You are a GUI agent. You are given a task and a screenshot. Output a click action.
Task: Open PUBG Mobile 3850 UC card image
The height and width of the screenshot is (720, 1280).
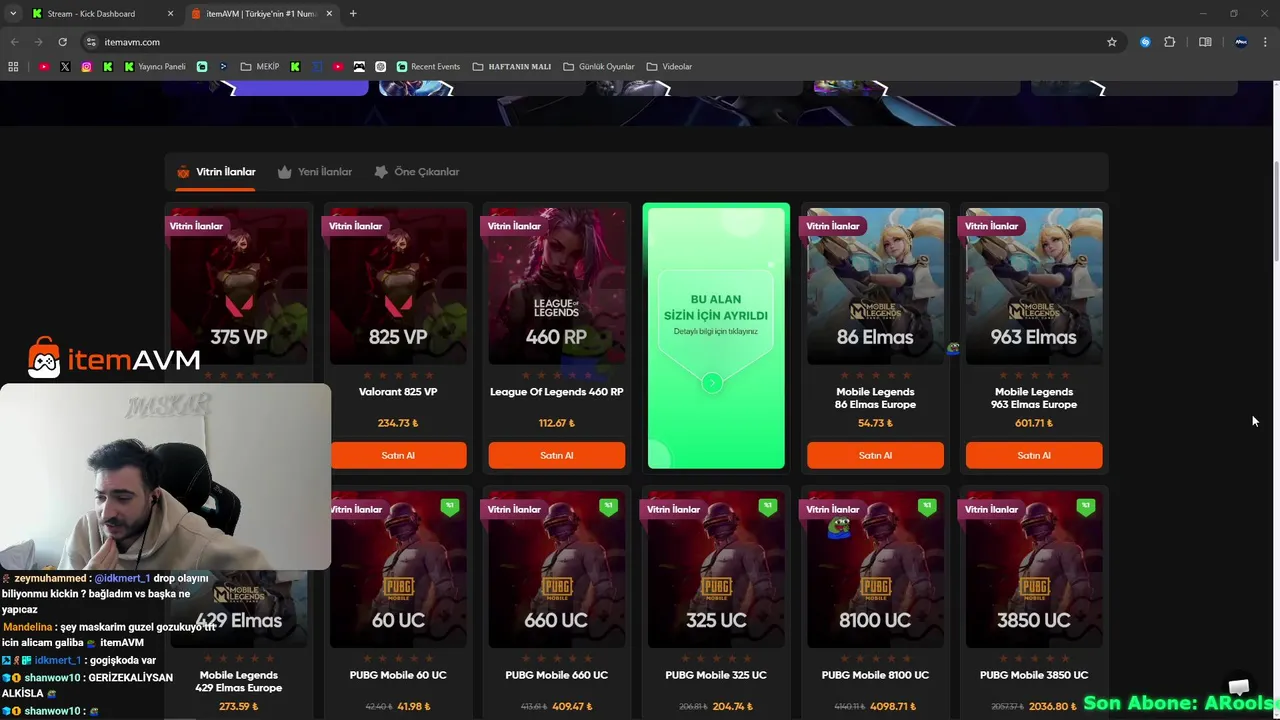click(1034, 570)
